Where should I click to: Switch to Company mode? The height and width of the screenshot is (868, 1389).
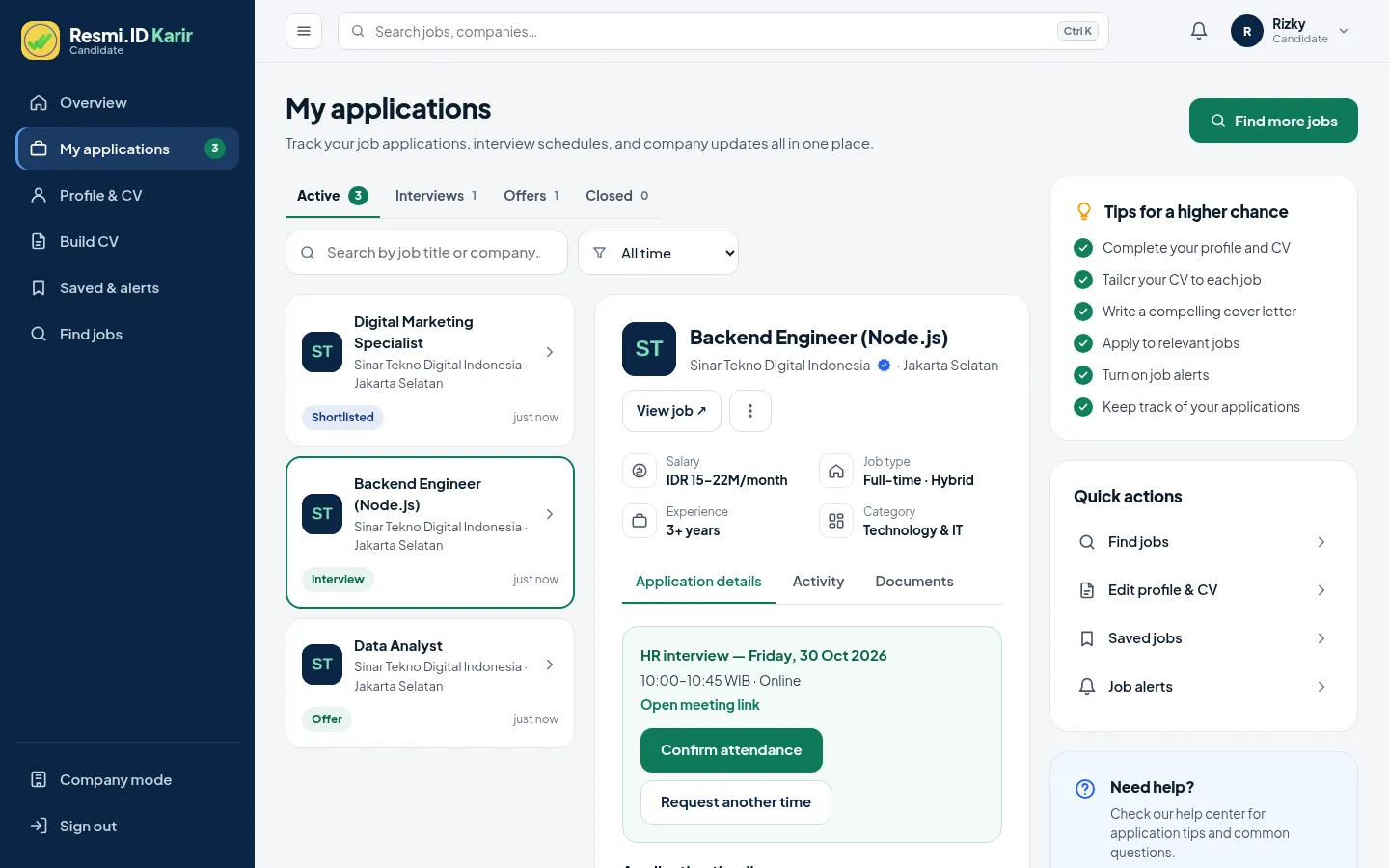(127, 779)
